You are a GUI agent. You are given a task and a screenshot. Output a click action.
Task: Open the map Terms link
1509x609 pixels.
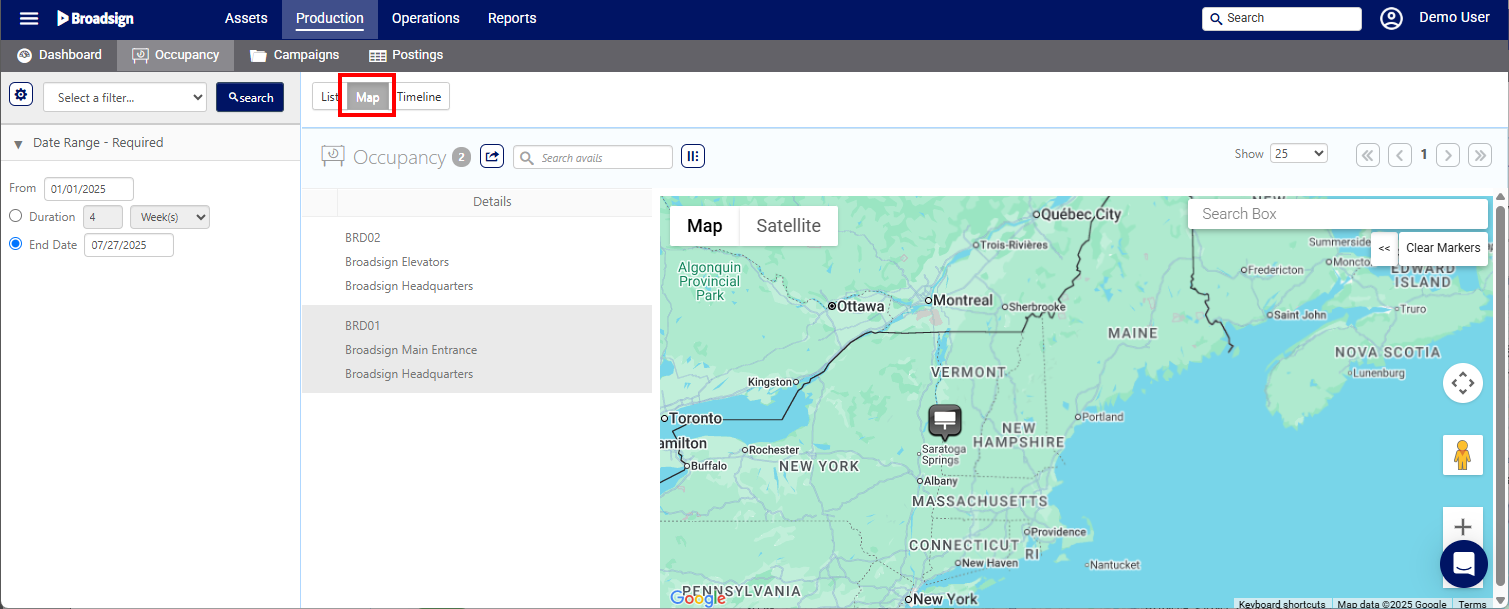coord(1472,603)
